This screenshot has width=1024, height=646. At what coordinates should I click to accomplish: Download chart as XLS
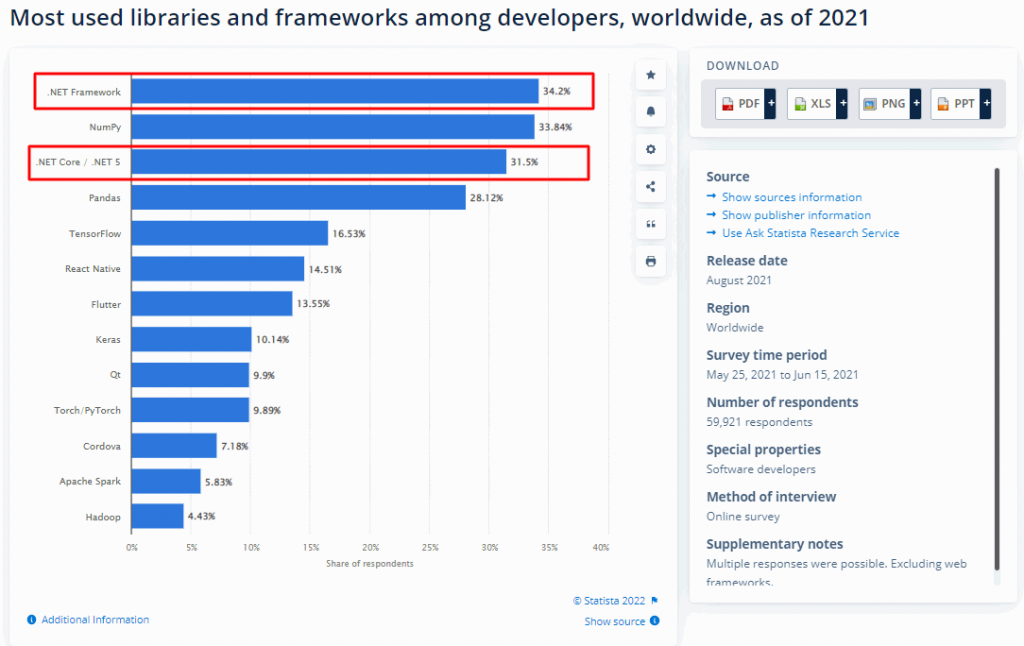[x=812, y=104]
